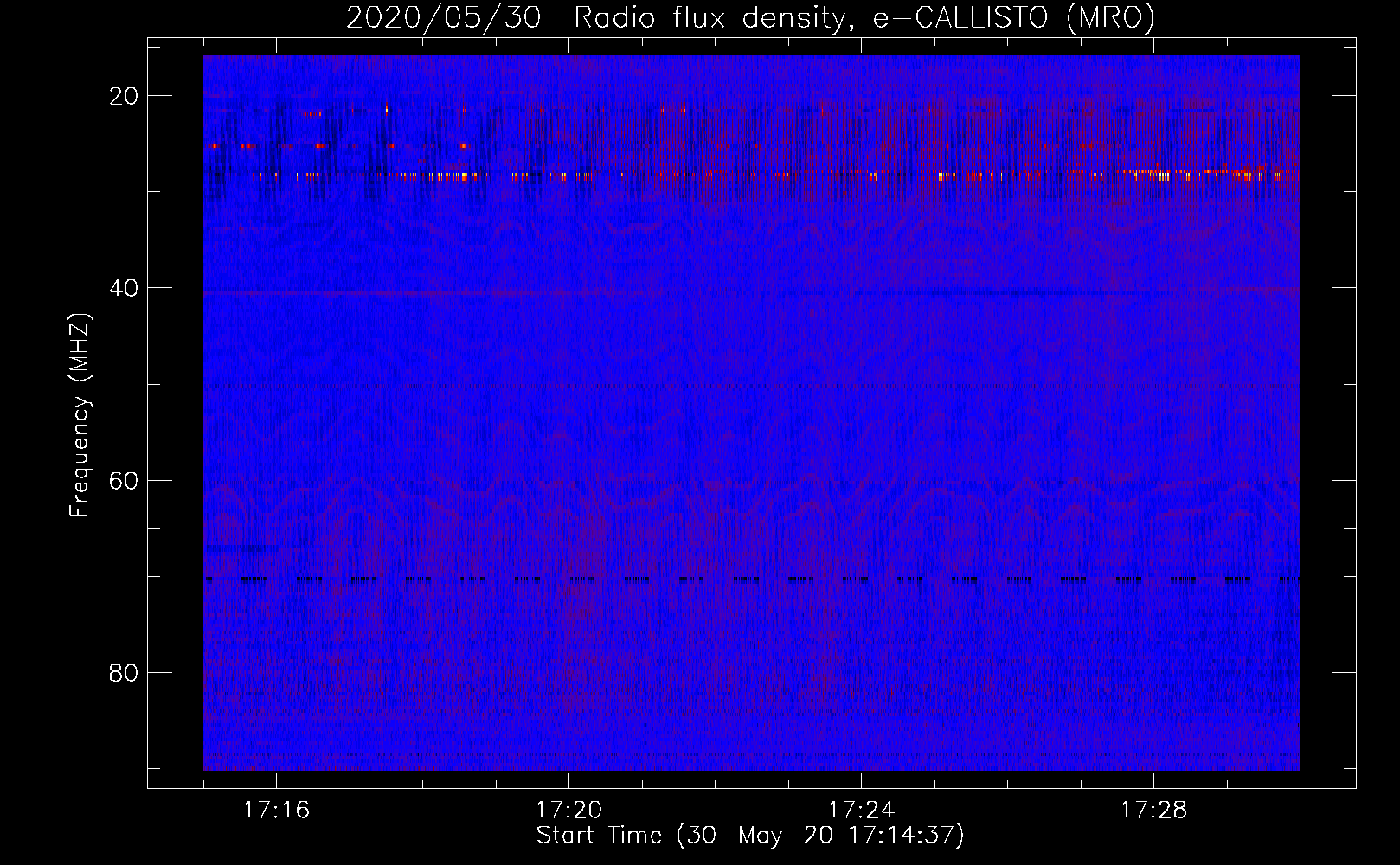Screen dimensions: 1400x865
Task: Click the 17:24 time tick label
Action: coord(861,811)
